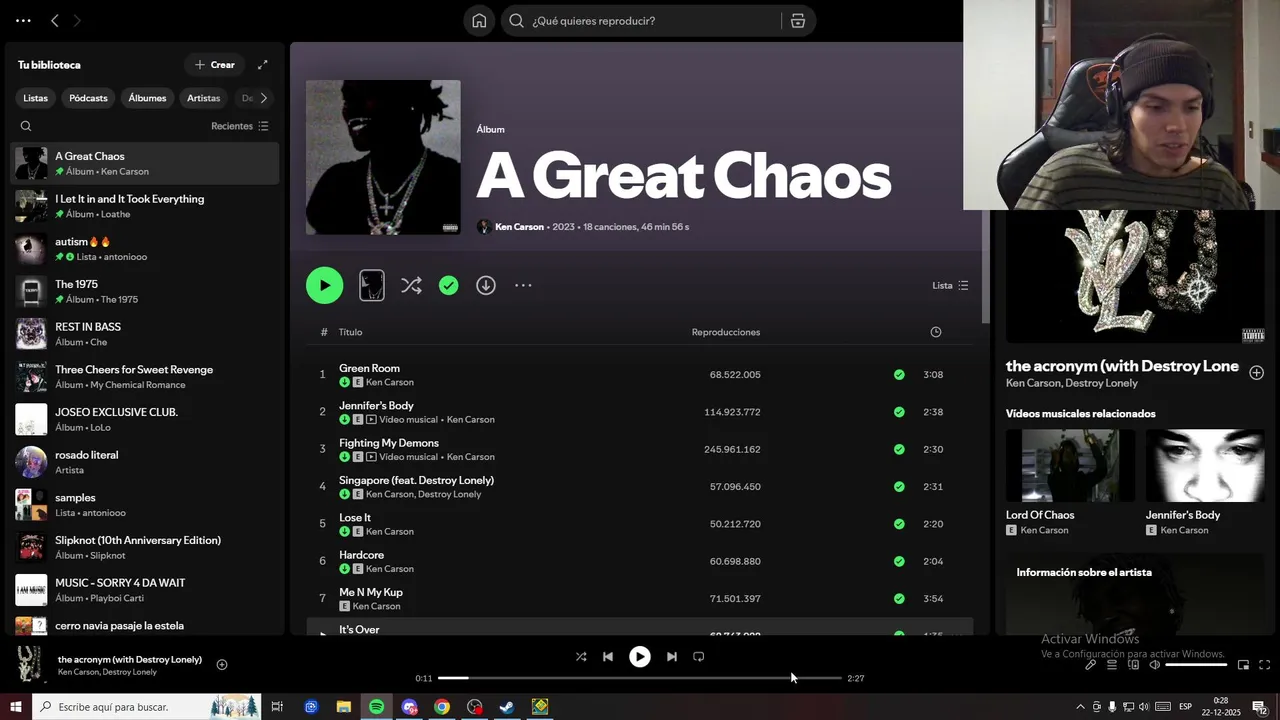
Task: Open the Lista view options dropdown
Action: coord(950,286)
